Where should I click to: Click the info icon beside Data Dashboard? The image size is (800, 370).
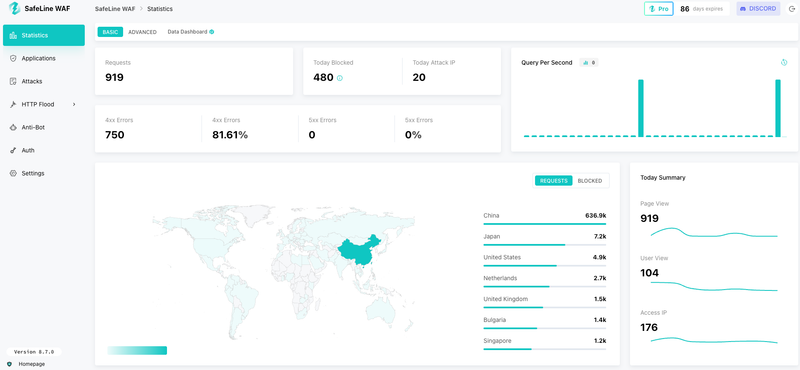[x=212, y=32]
